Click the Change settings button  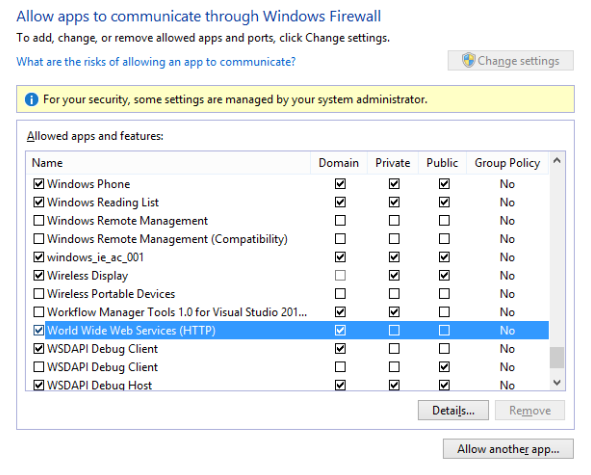point(511,61)
